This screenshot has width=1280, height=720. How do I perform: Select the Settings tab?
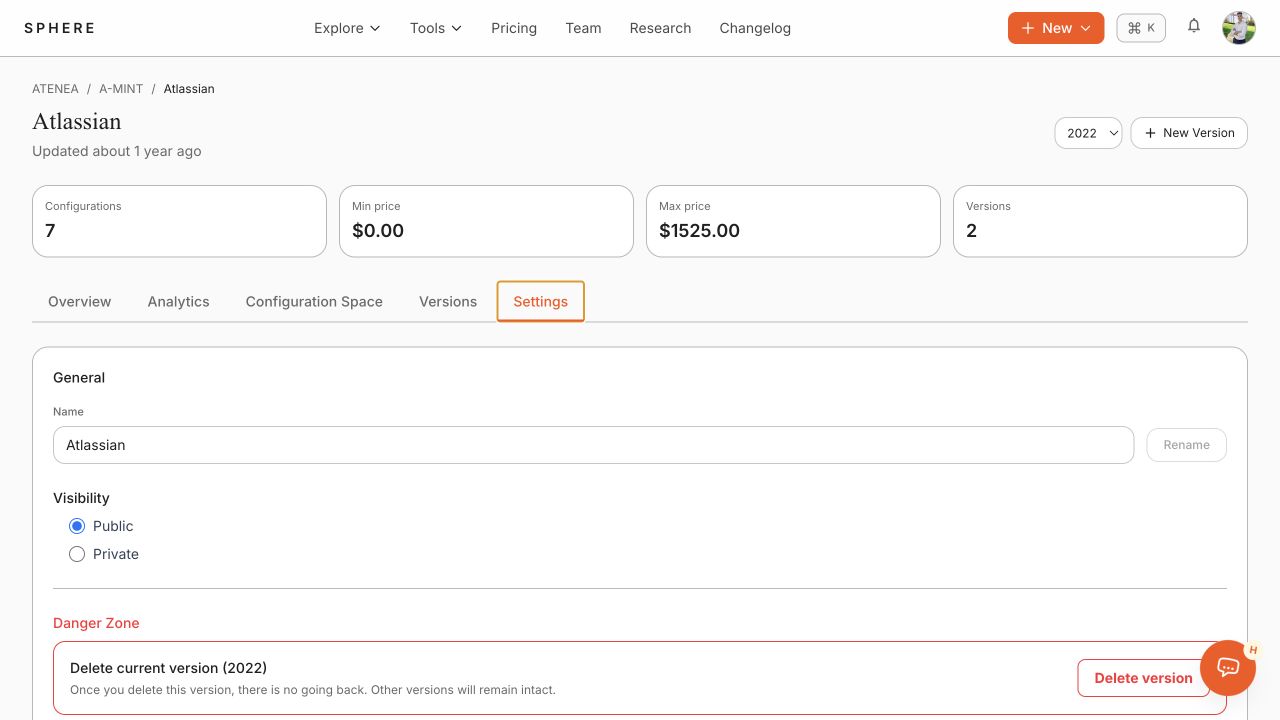coord(540,302)
